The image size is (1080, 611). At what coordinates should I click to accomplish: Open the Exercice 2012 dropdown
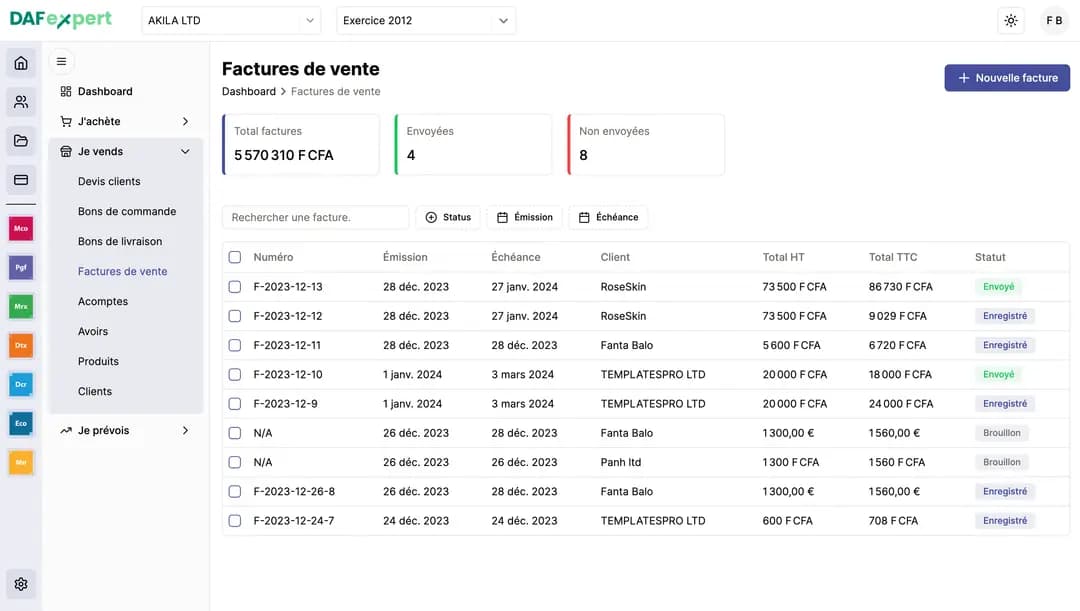pyautogui.click(x=426, y=21)
